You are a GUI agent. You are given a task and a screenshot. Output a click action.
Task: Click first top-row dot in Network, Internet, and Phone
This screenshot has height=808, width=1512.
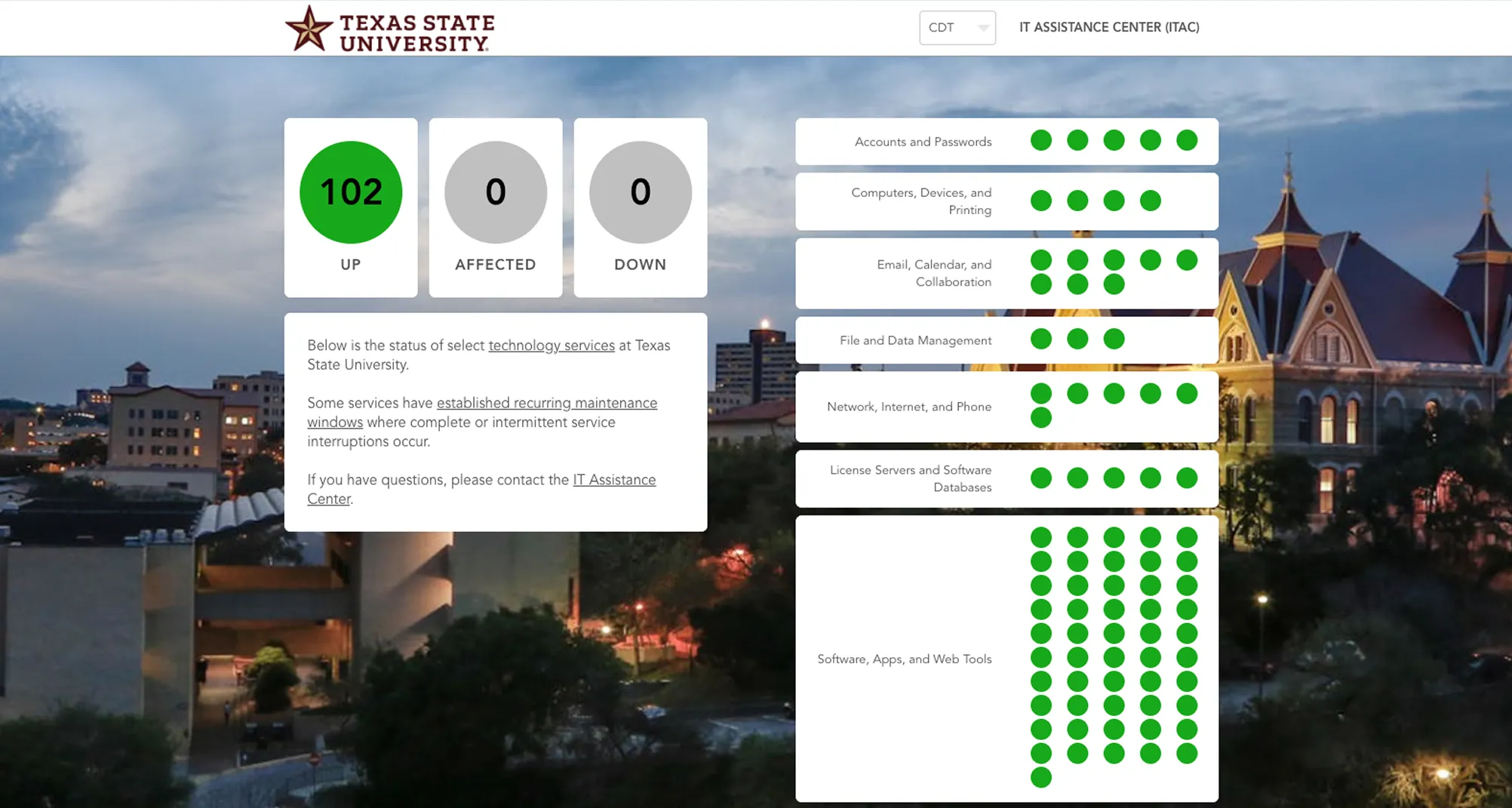tap(1041, 394)
